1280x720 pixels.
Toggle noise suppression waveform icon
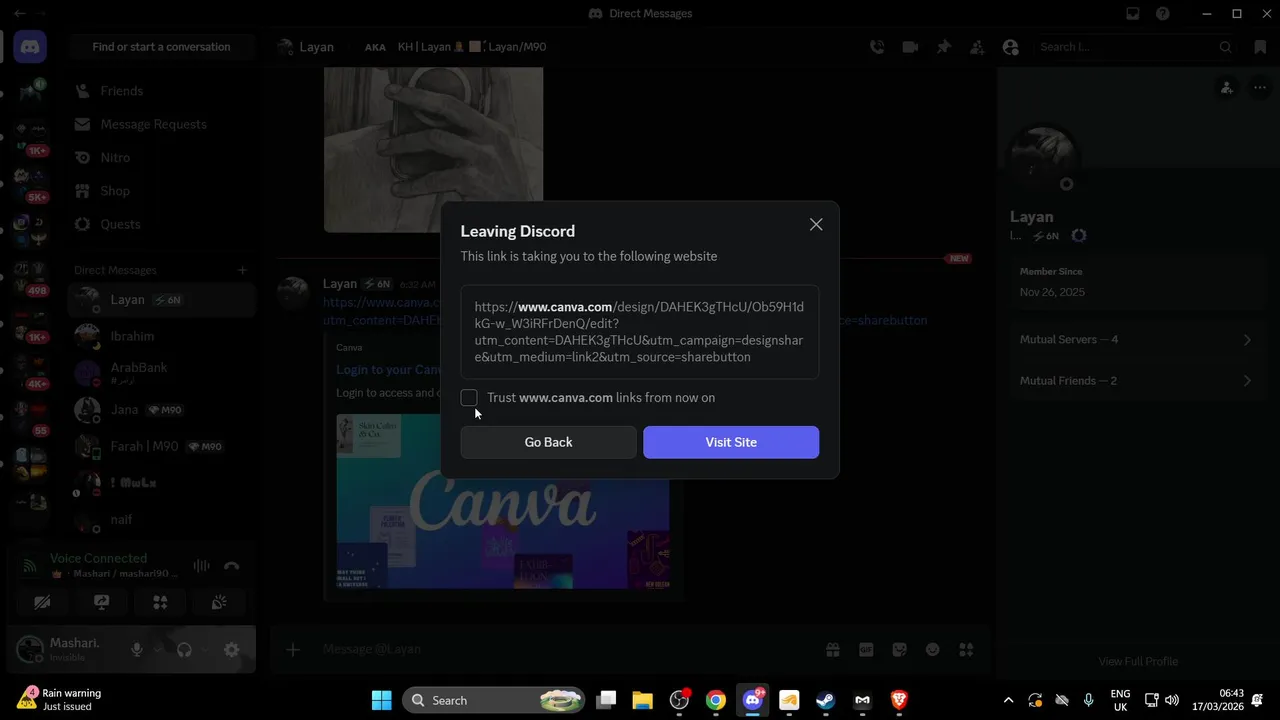coord(202,566)
